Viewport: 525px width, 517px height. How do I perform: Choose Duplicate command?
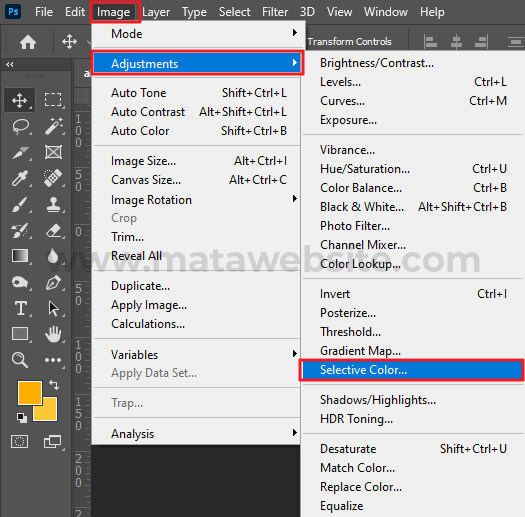[197, 286]
